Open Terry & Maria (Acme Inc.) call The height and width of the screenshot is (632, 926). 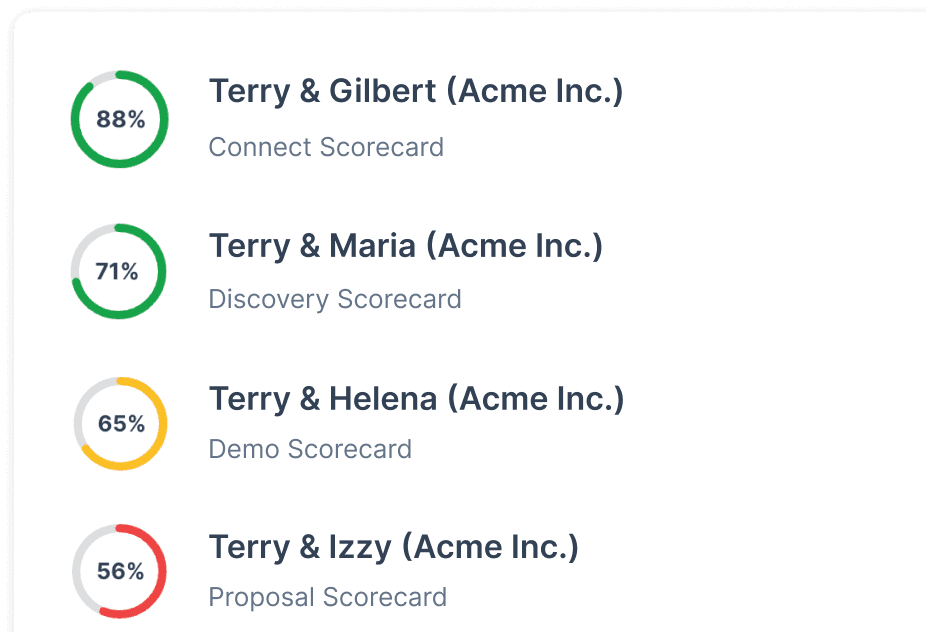click(405, 246)
